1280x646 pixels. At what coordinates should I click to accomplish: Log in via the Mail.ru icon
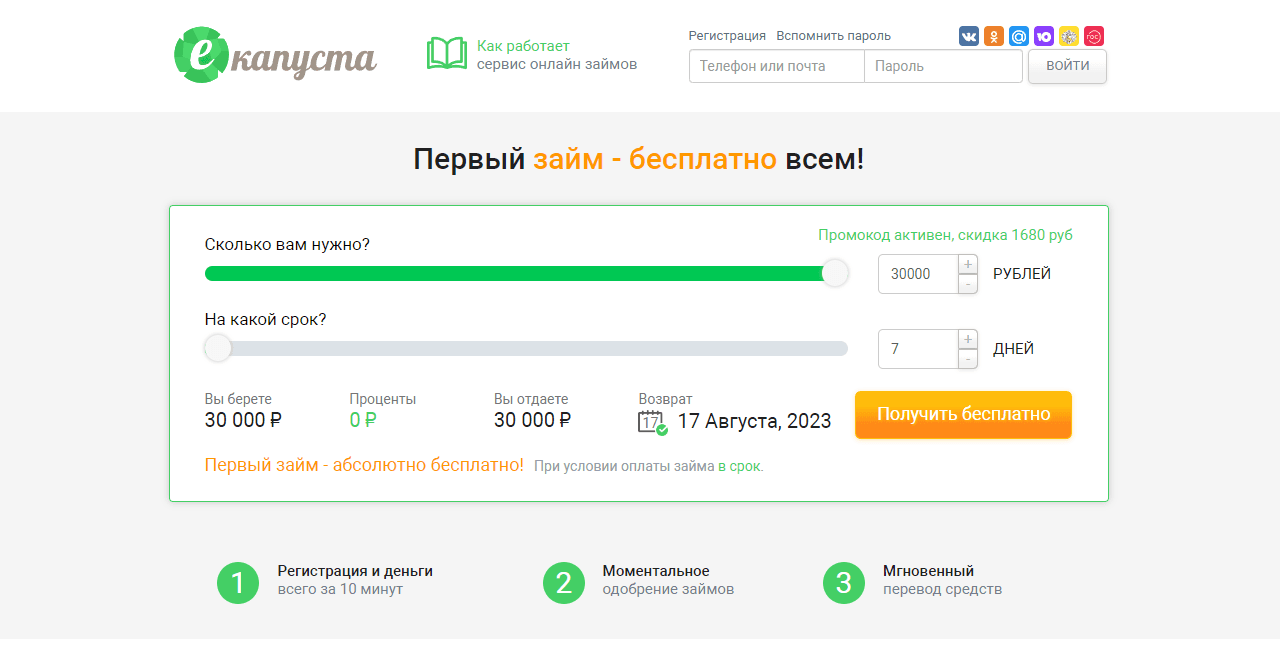(1018, 35)
